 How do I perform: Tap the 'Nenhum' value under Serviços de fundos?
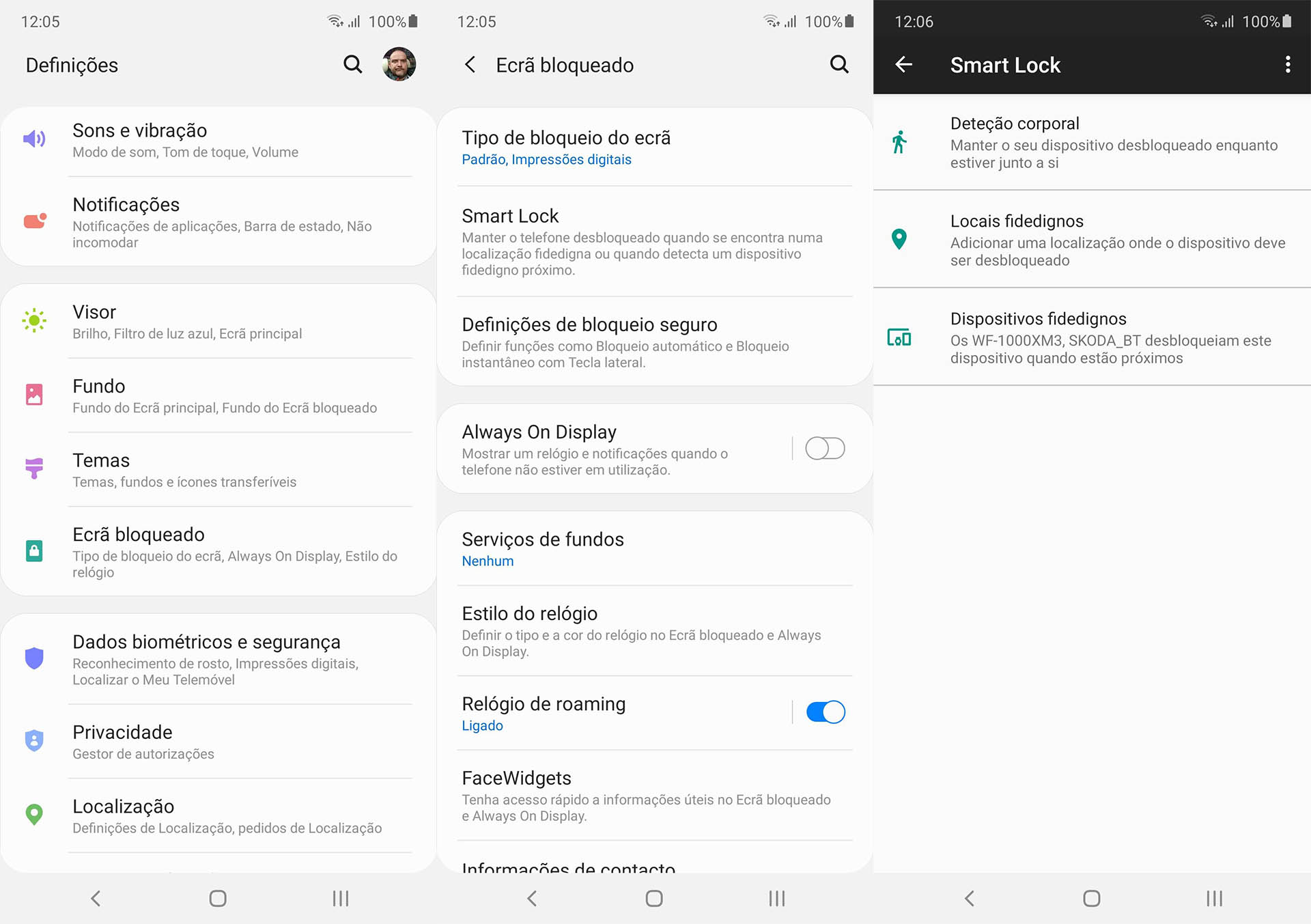click(x=488, y=561)
